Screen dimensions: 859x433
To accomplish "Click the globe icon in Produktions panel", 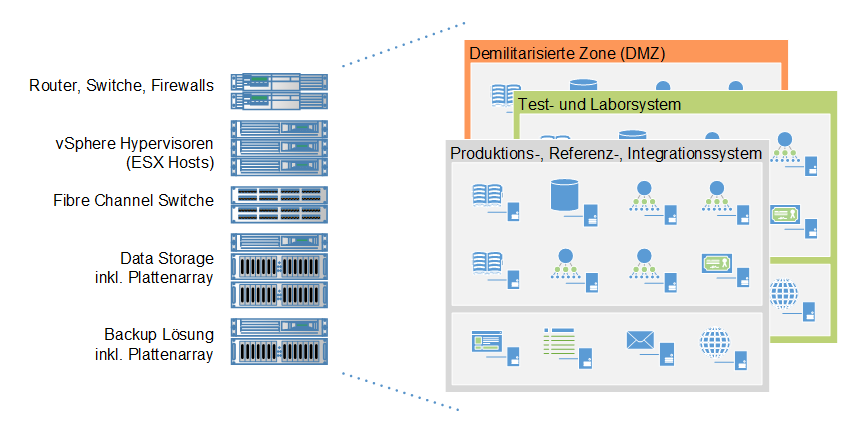I will pos(716,343).
